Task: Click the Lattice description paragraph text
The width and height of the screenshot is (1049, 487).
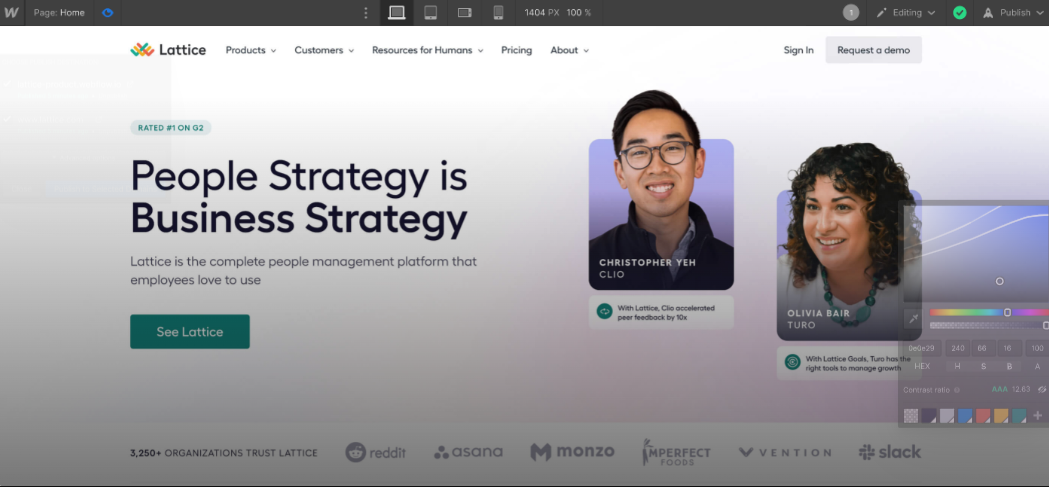Action: point(304,271)
